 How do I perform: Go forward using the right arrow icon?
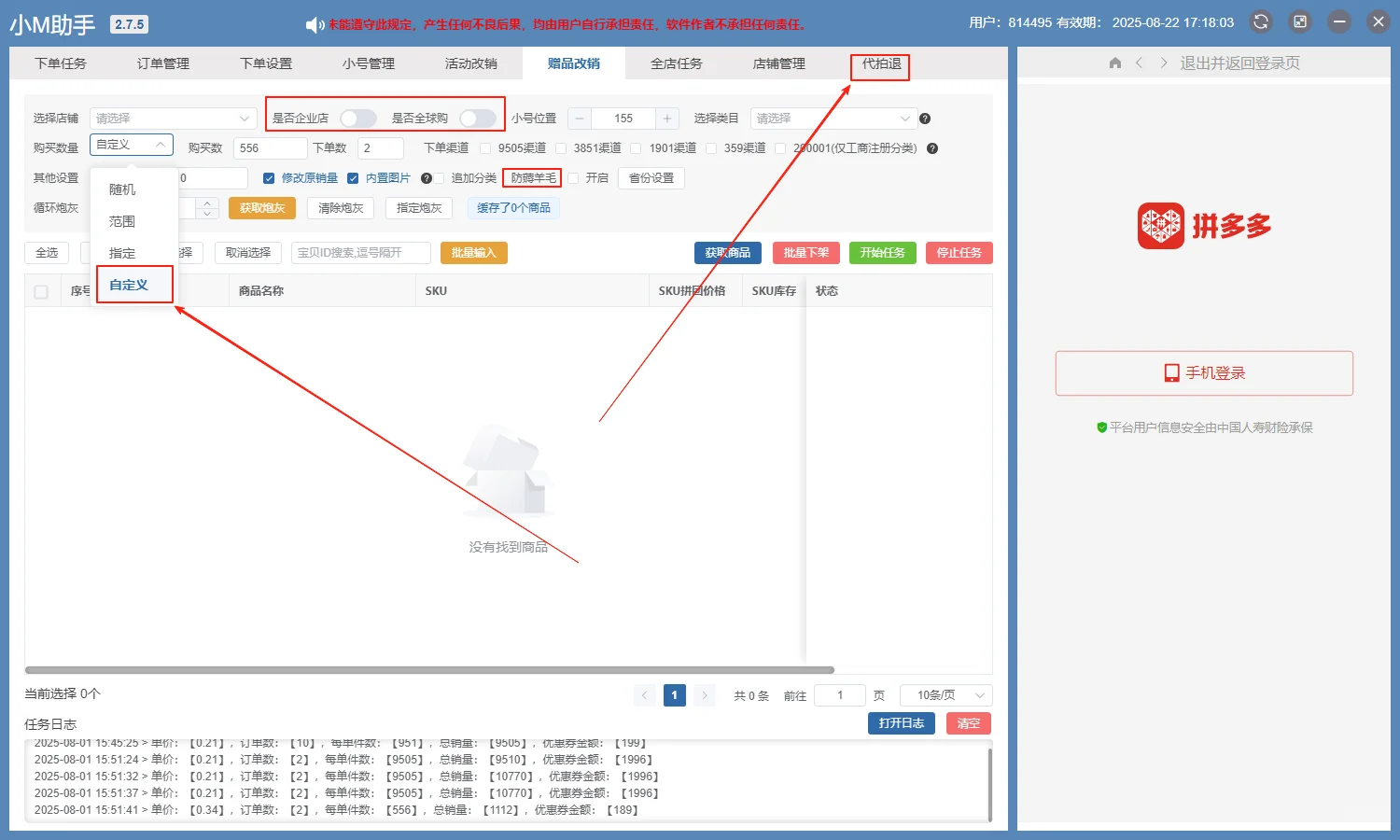point(1164,63)
